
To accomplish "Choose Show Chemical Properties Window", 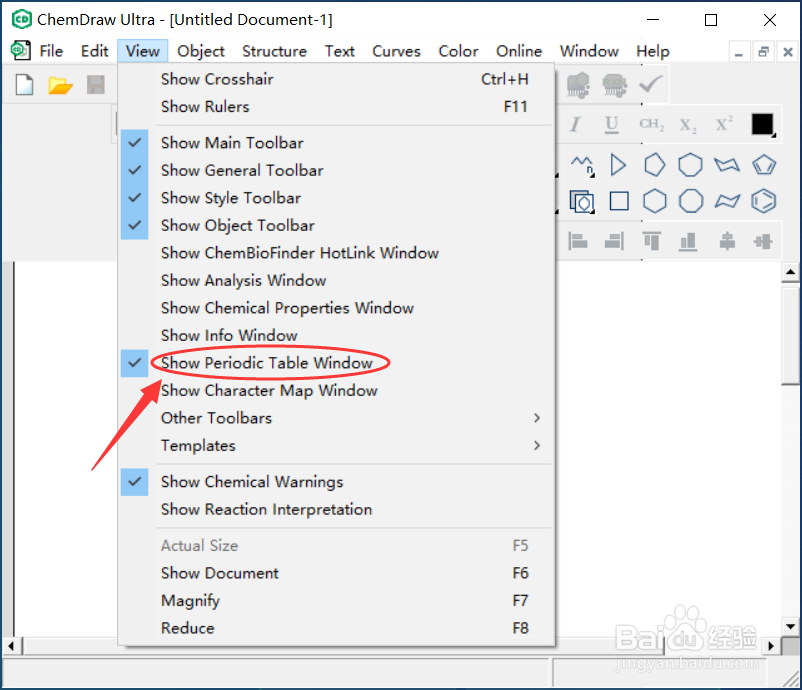I will [337, 308].
